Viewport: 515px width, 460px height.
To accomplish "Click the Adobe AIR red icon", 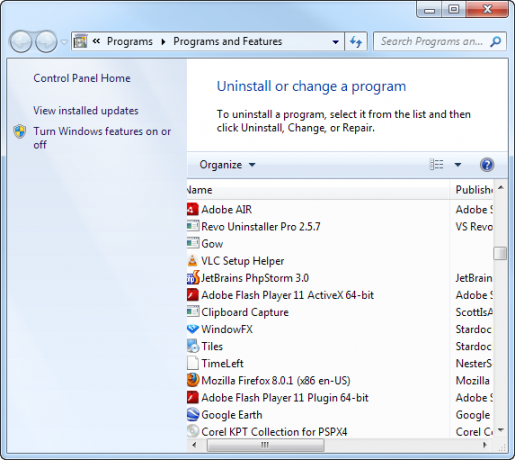I will coord(192,209).
